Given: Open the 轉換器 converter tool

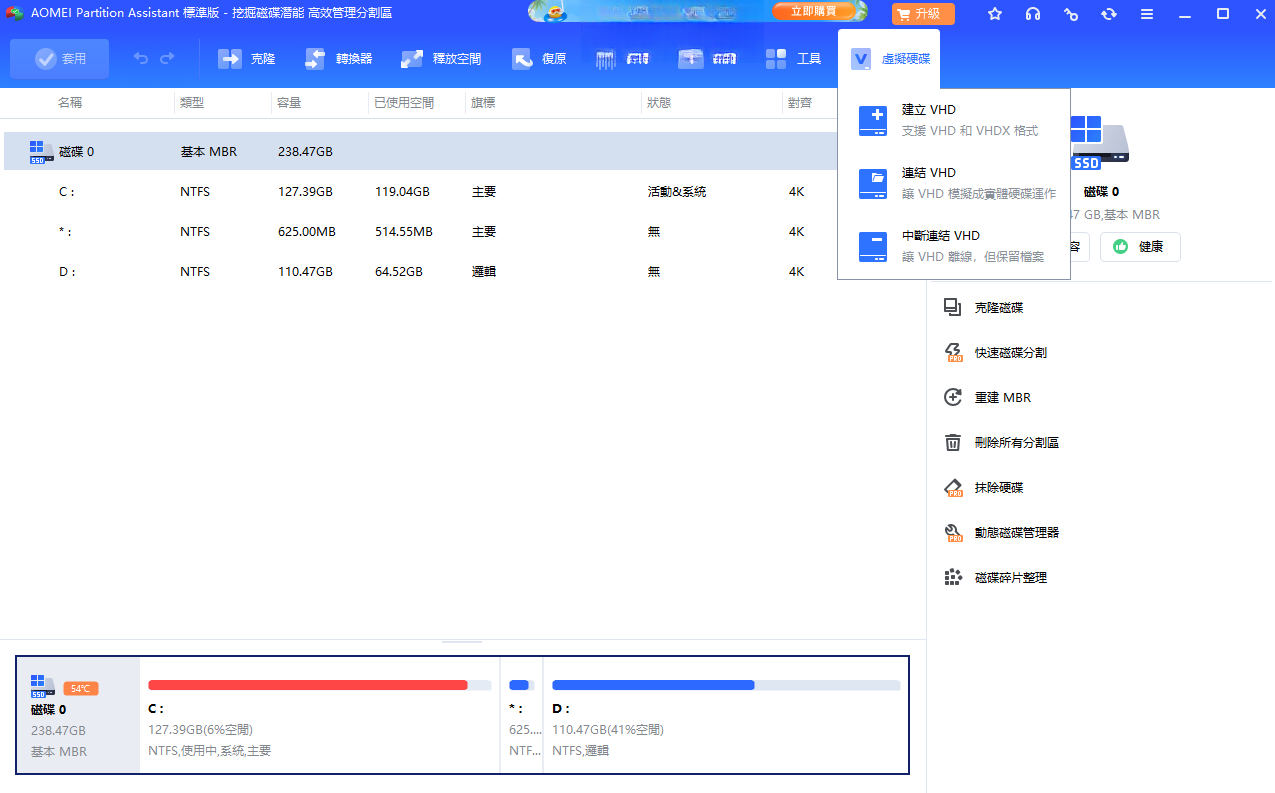Looking at the screenshot, I should [x=338, y=59].
